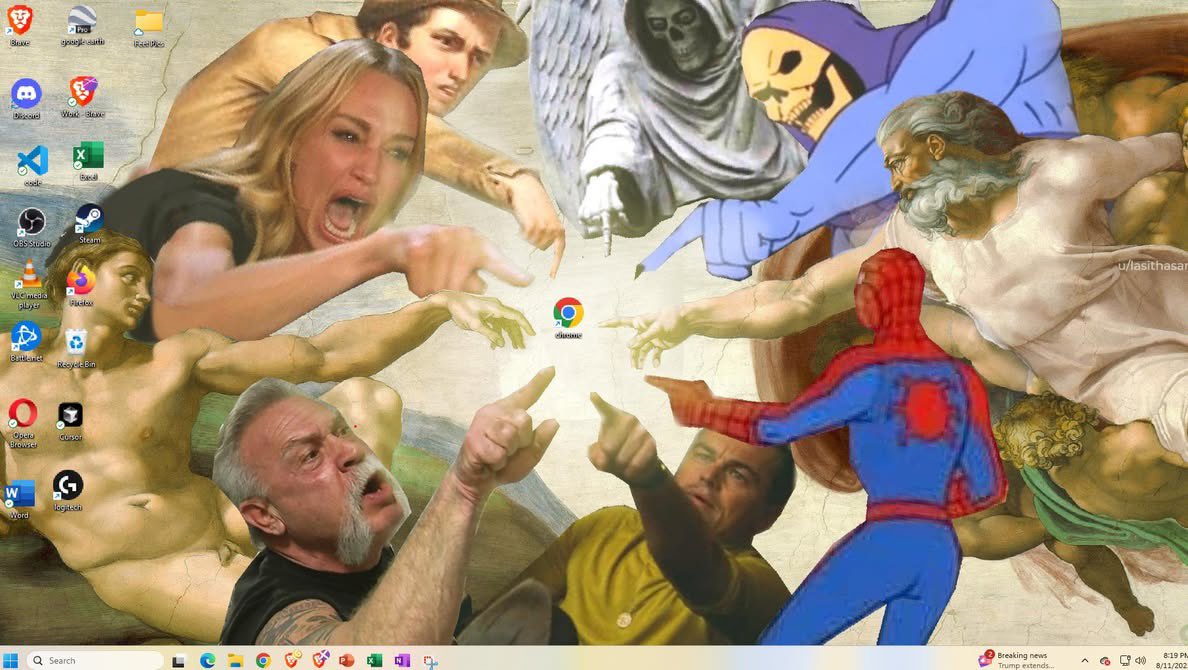Viewport: 1188px width, 670px height.
Task: Select the Chrome icon in desktop center
Action: click(x=568, y=318)
